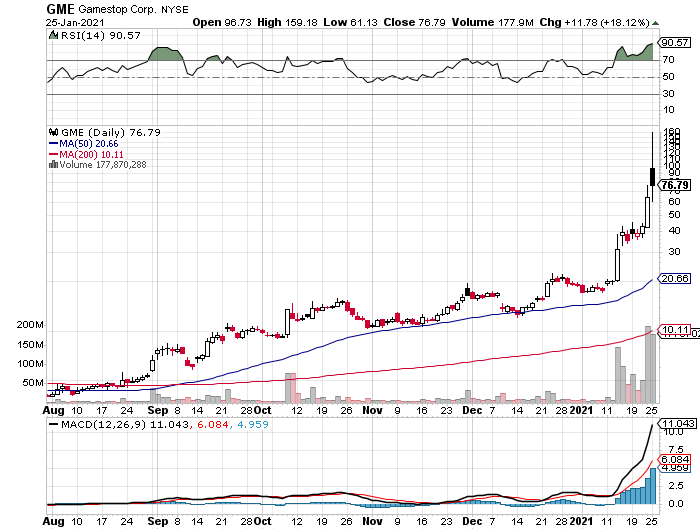Click the 11.043 MACD tag on the right axis
The height and width of the screenshot is (530, 700).
(x=677, y=423)
